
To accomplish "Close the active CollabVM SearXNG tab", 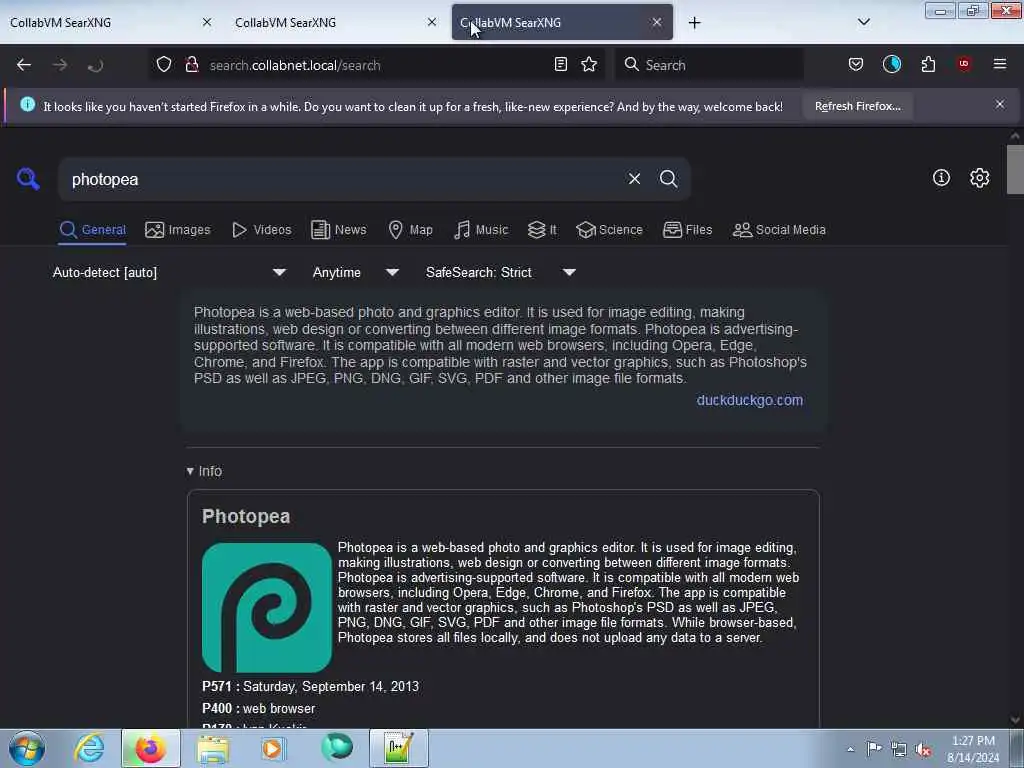I will pyautogui.click(x=657, y=22).
